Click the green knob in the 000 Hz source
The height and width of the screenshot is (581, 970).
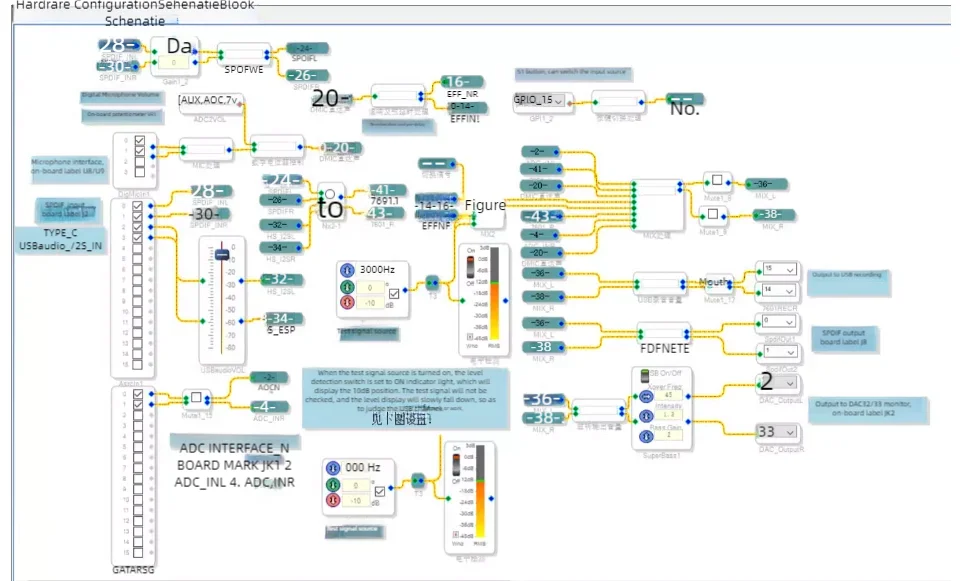pyautogui.click(x=333, y=484)
